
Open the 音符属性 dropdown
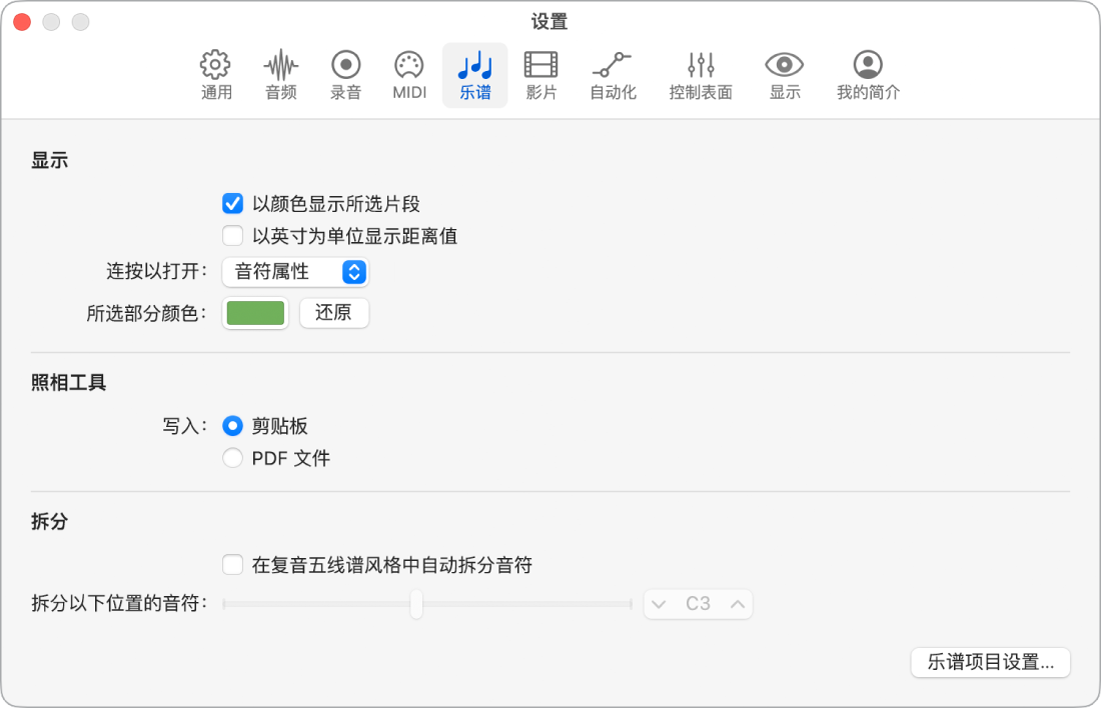pos(295,271)
